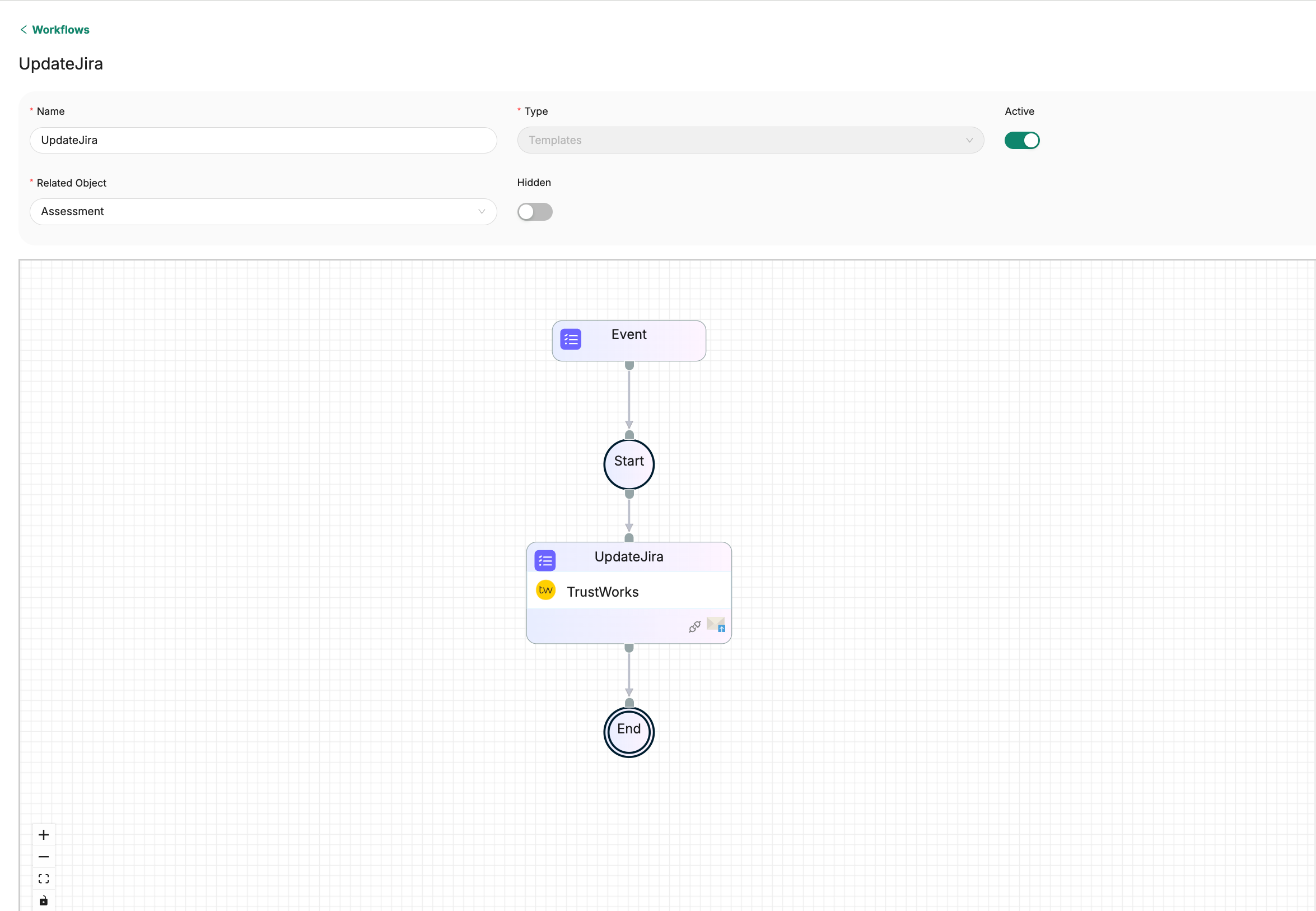Go back to Workflows list

click(x=60, y=30)
